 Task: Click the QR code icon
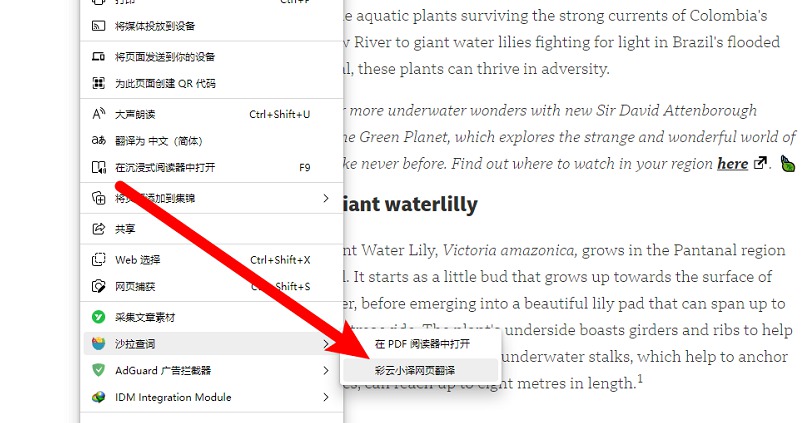tap(98, 83)
